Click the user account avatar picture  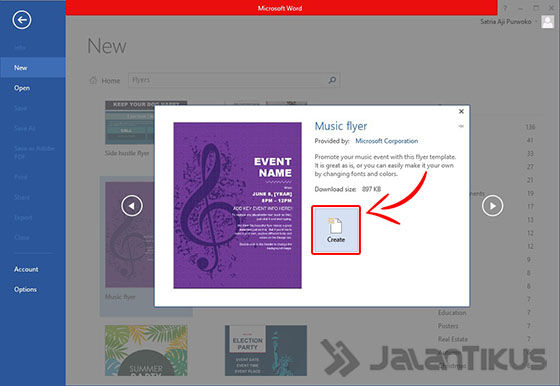(x=548, y=22)
